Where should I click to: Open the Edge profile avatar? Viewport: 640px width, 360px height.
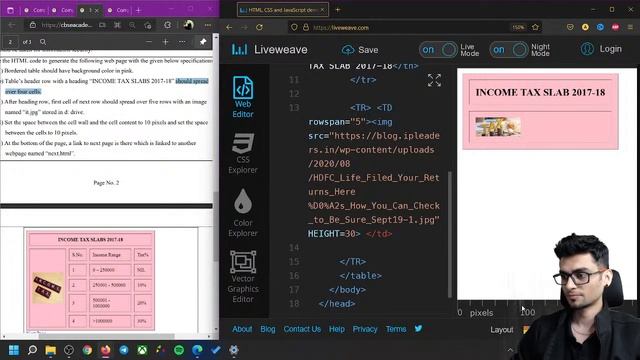pos(188,25)
